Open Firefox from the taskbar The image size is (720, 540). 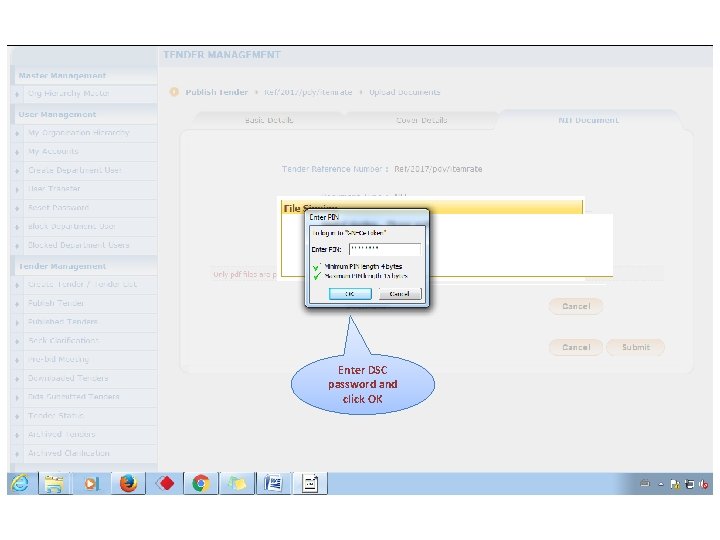click(128, 484)
